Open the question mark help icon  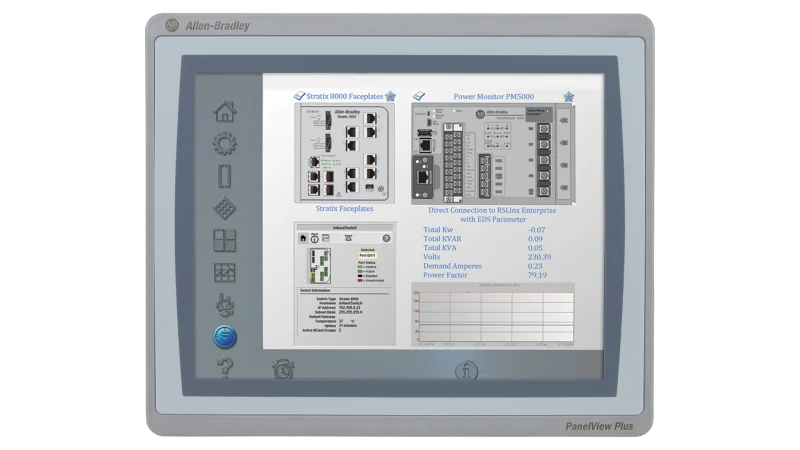pyautogui.click(x=225, y=367)
